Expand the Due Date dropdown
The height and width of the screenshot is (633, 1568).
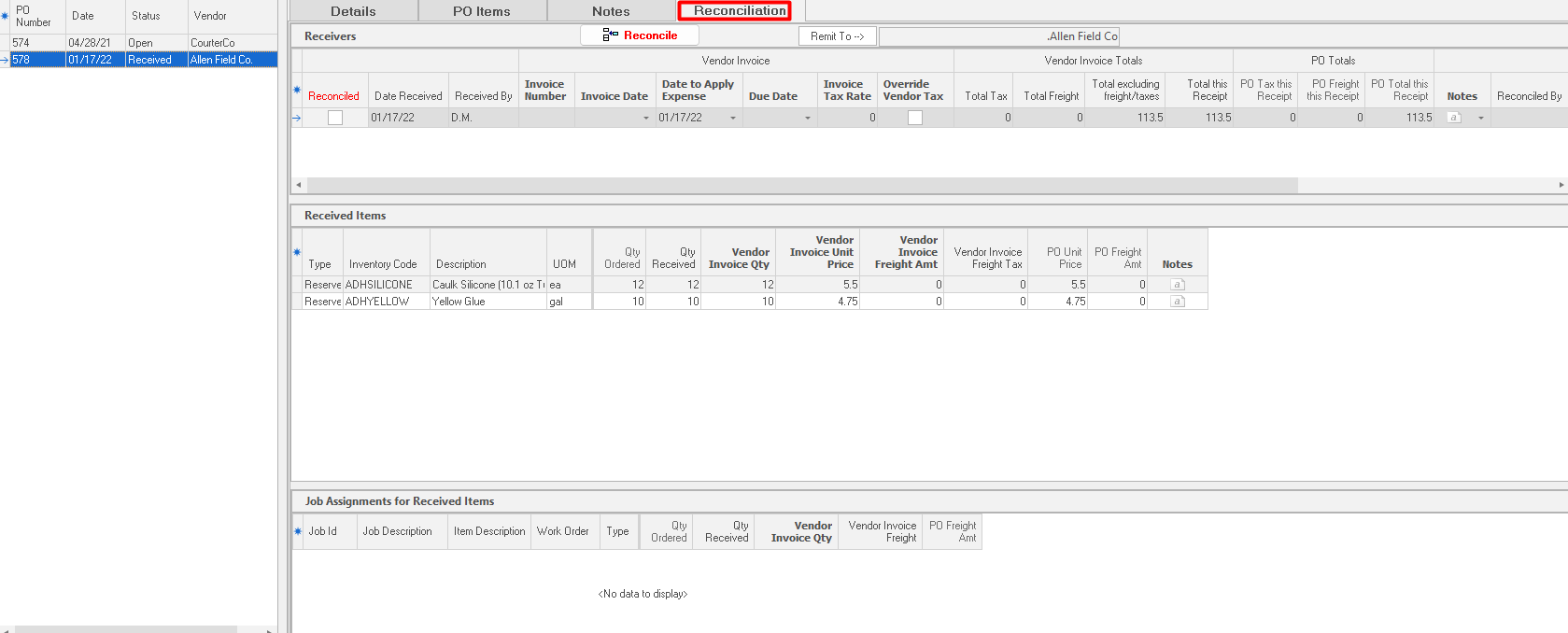click(808, 119)
